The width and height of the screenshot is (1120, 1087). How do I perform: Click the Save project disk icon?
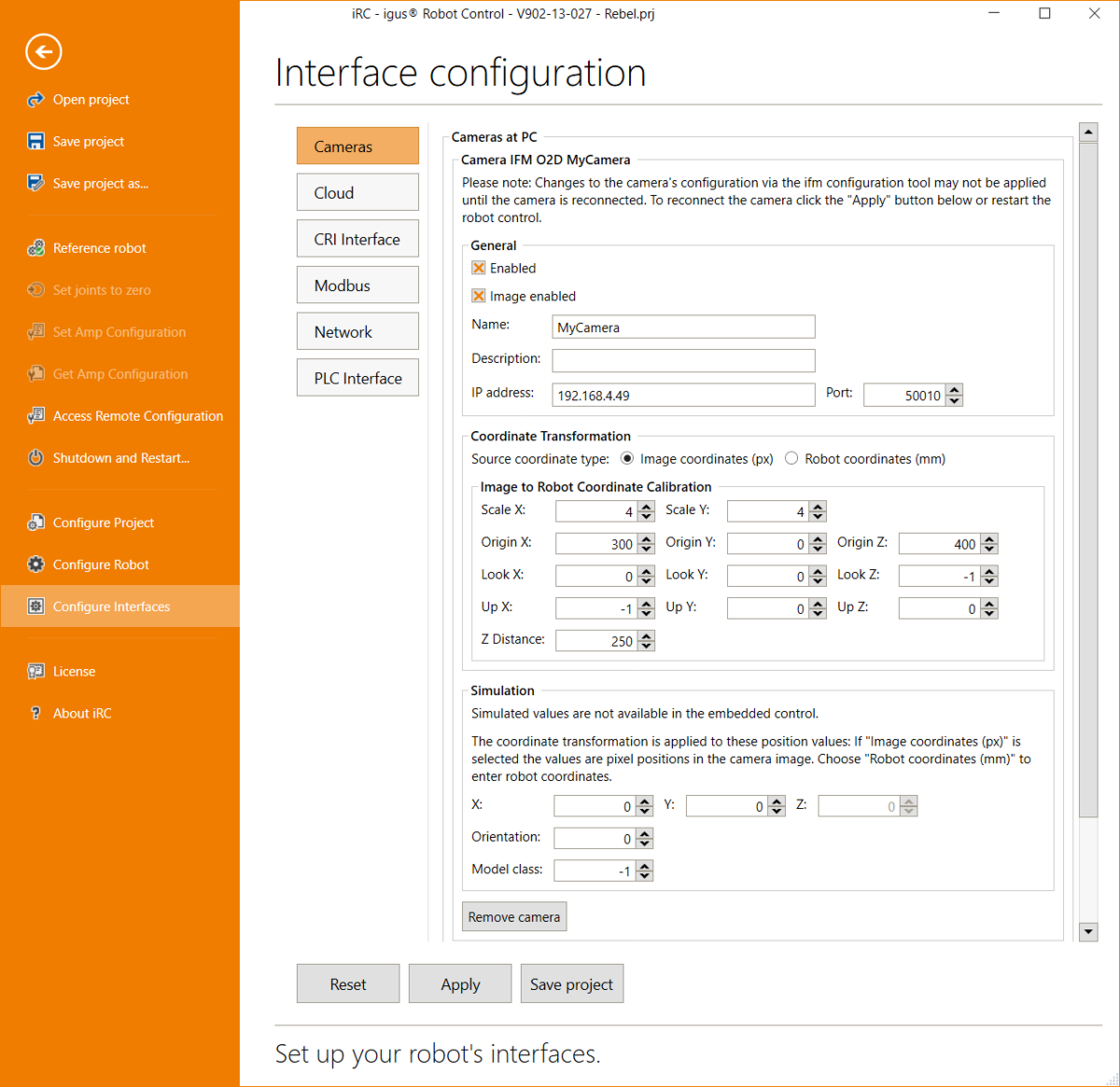pyautogui.click(x=35, y=141)
